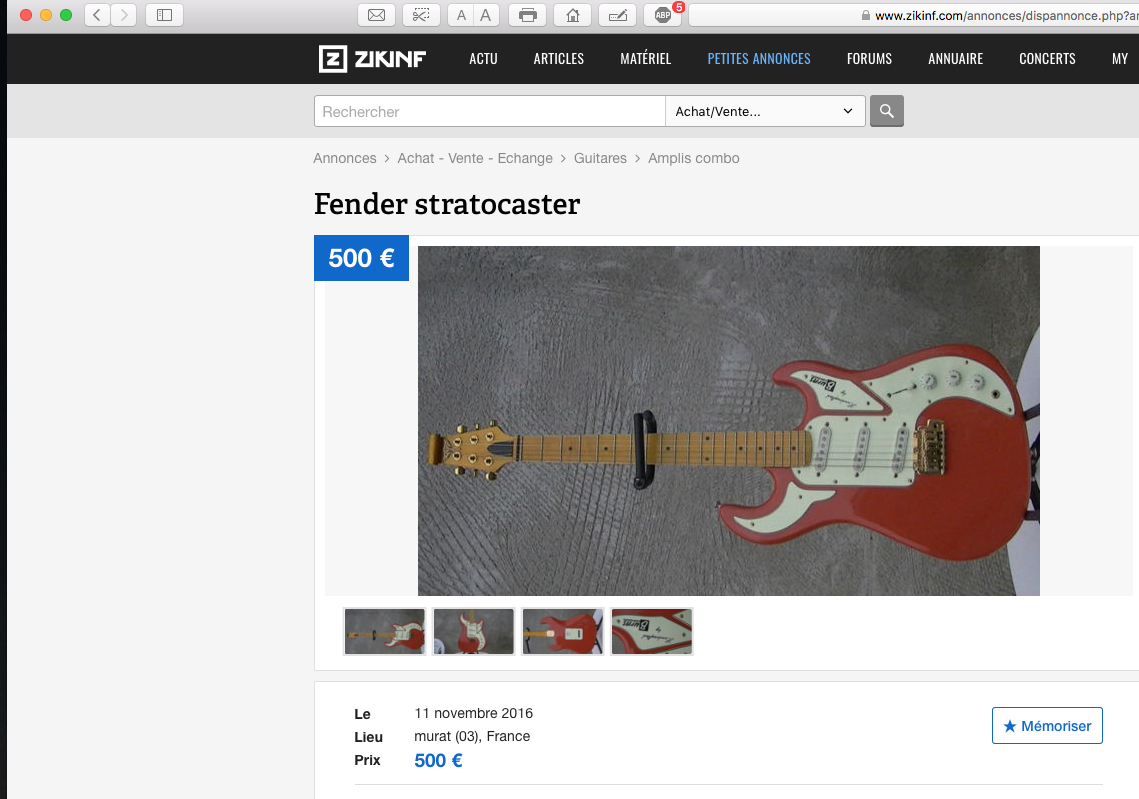
Task: Decrease text size with smaller A
Action: [461, 15]
